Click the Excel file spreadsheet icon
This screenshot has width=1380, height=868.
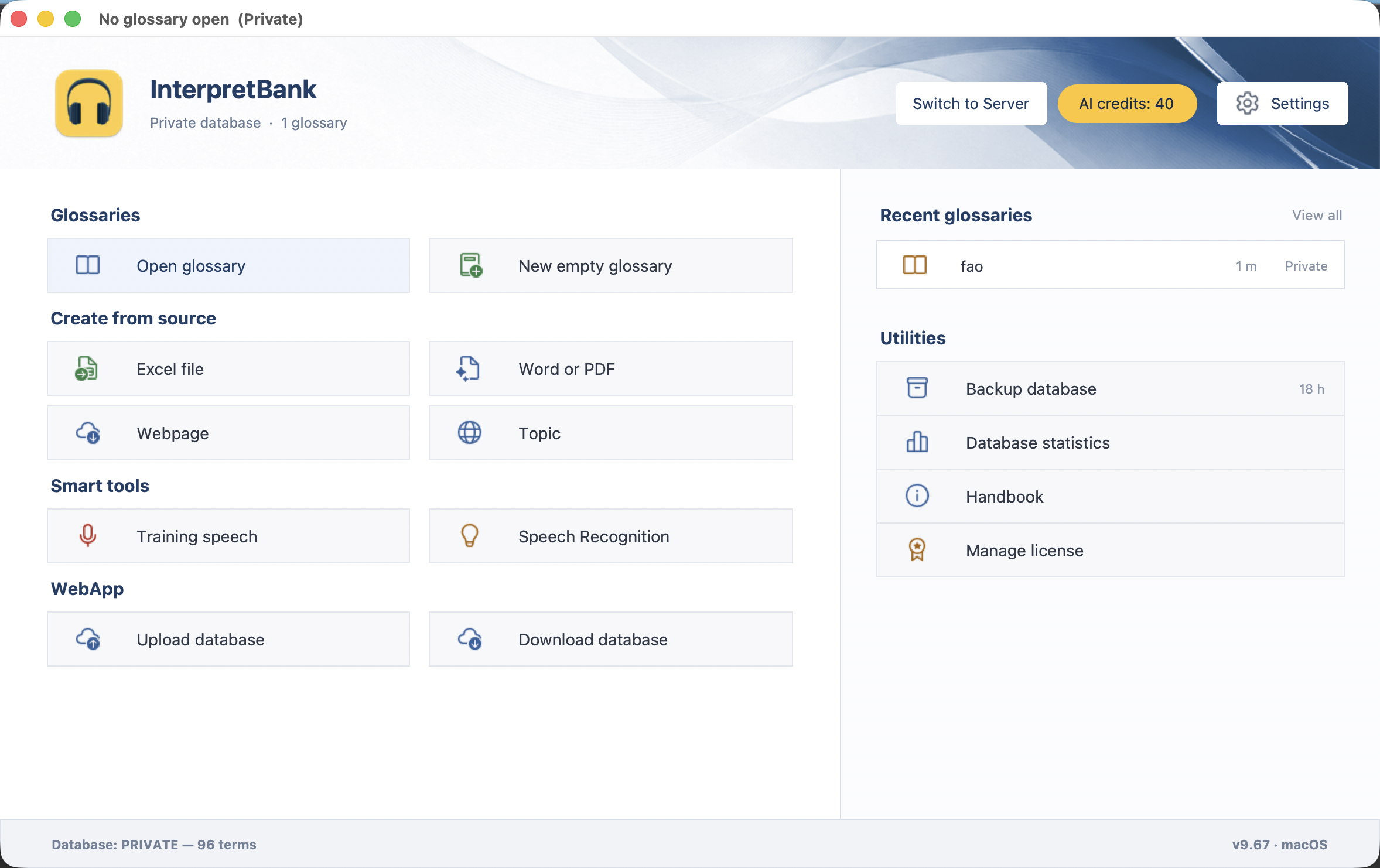pyautogui.click(x=87, y=368)
